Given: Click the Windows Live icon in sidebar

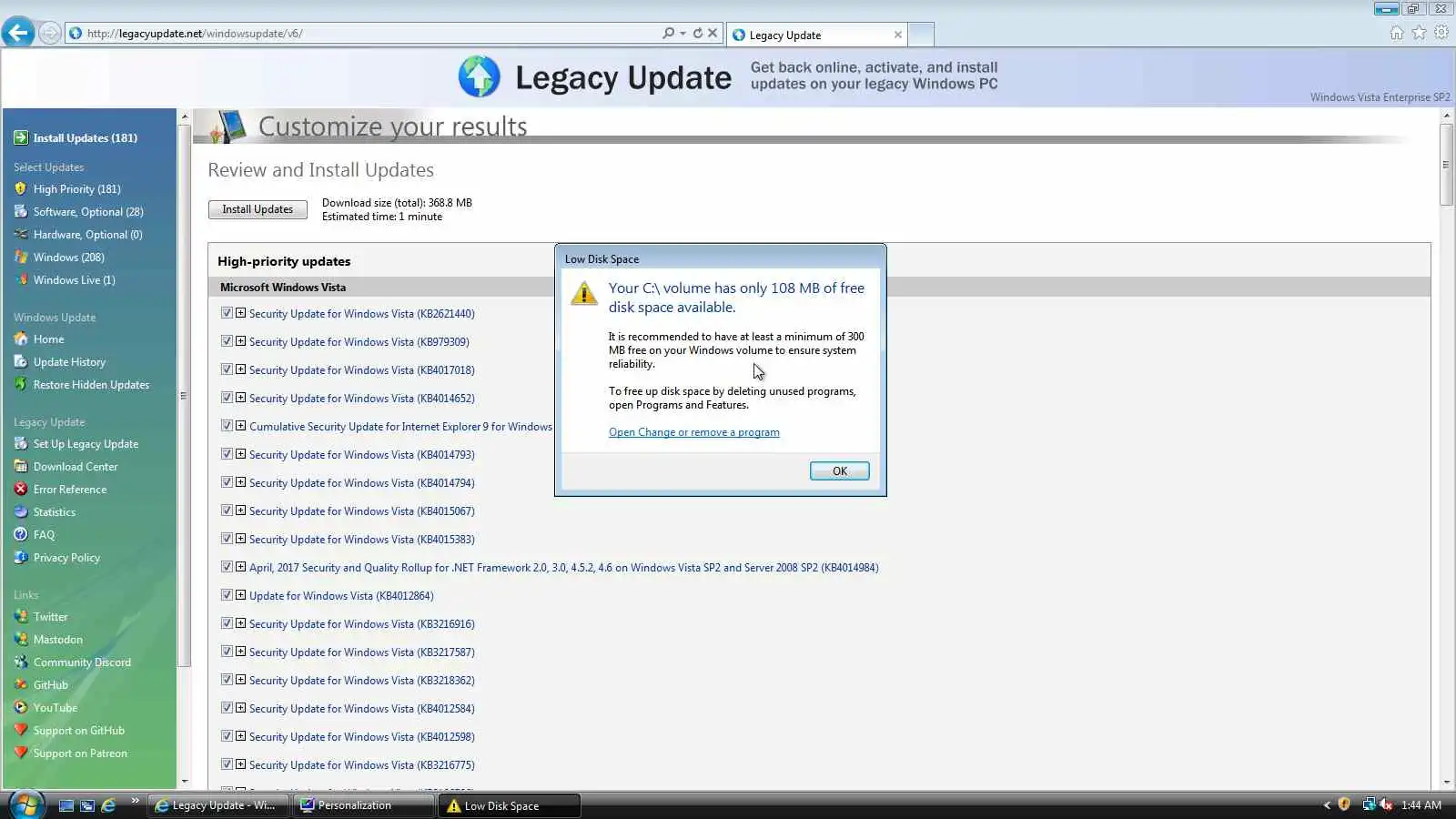Looking at the screenshot, I should click(21, 280).
